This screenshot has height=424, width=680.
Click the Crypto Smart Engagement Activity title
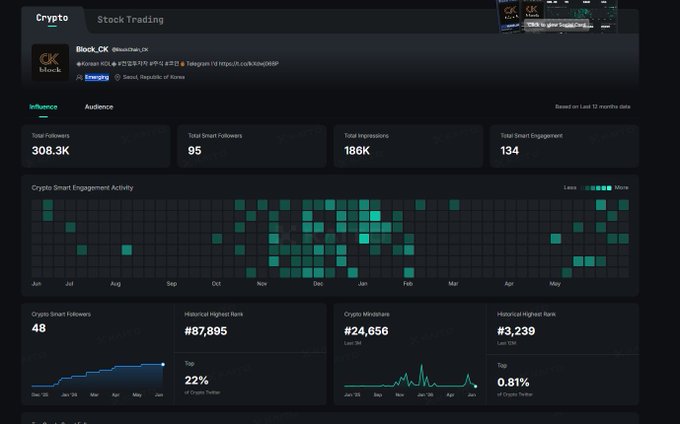pos(82,188)
